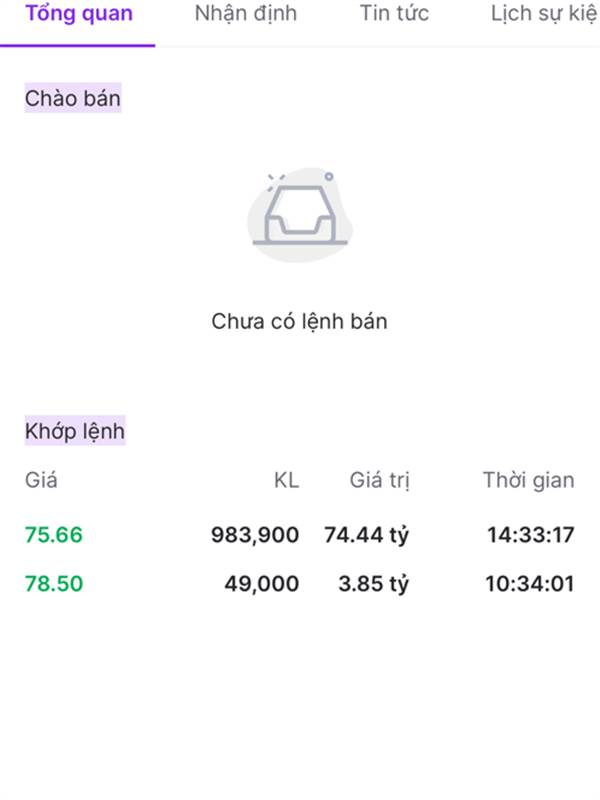
Task: Click the empty inbox tray icon
Action: 298,213
